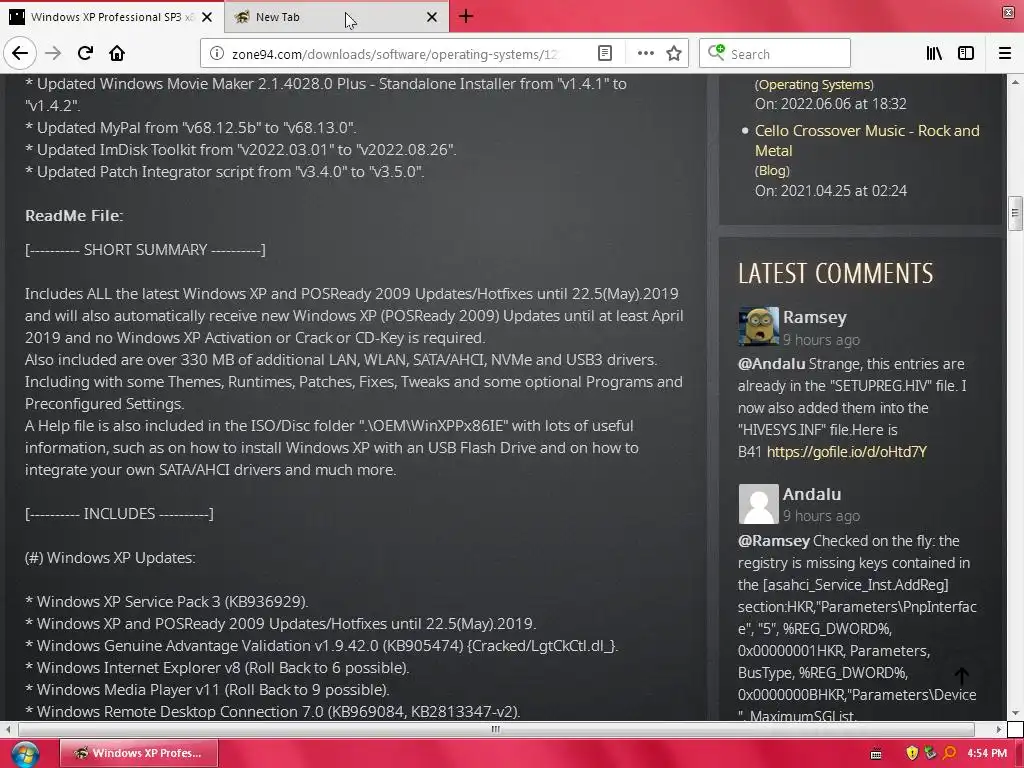
Task: Click the LATEST COMMENTS heading
Action: (835, 274)
